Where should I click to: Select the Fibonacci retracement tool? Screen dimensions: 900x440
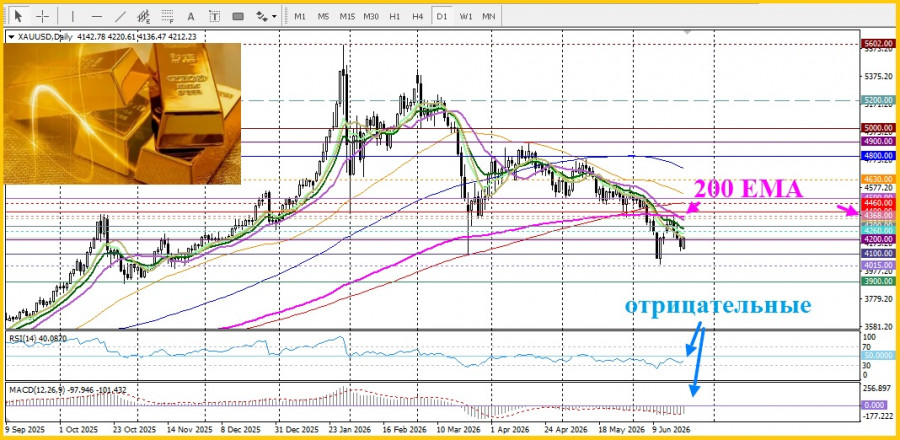tap(168, 16)
